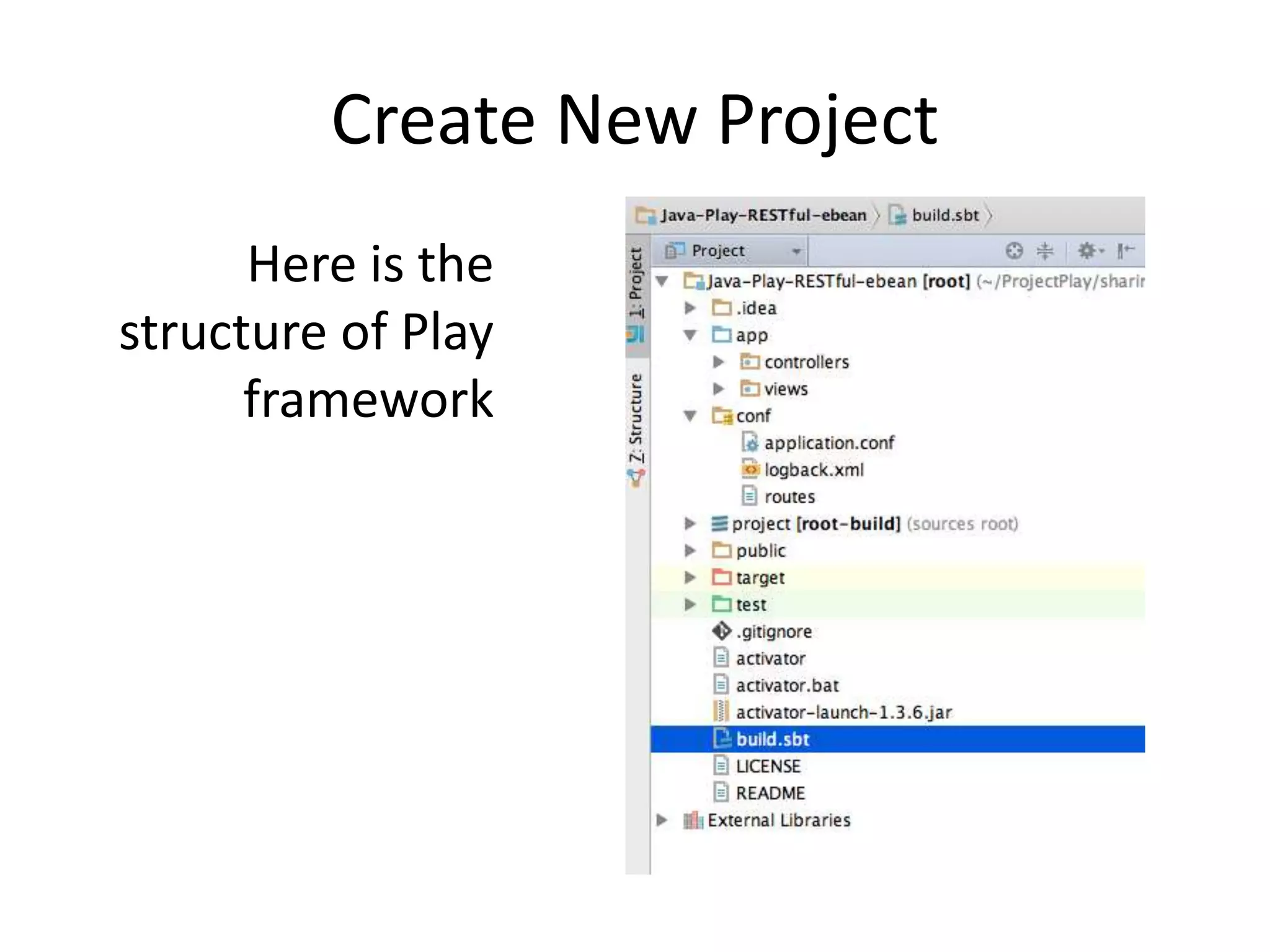Expand the project [root-build] arrow

pyautogui.click(x=690, y=524)
